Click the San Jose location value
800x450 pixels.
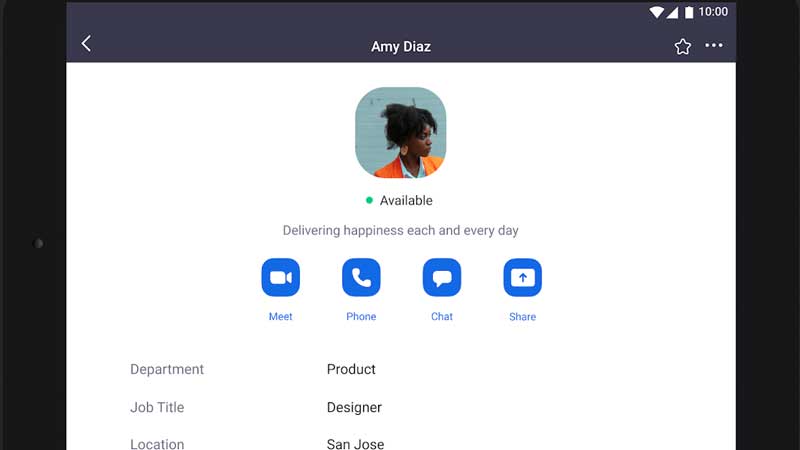356,444
